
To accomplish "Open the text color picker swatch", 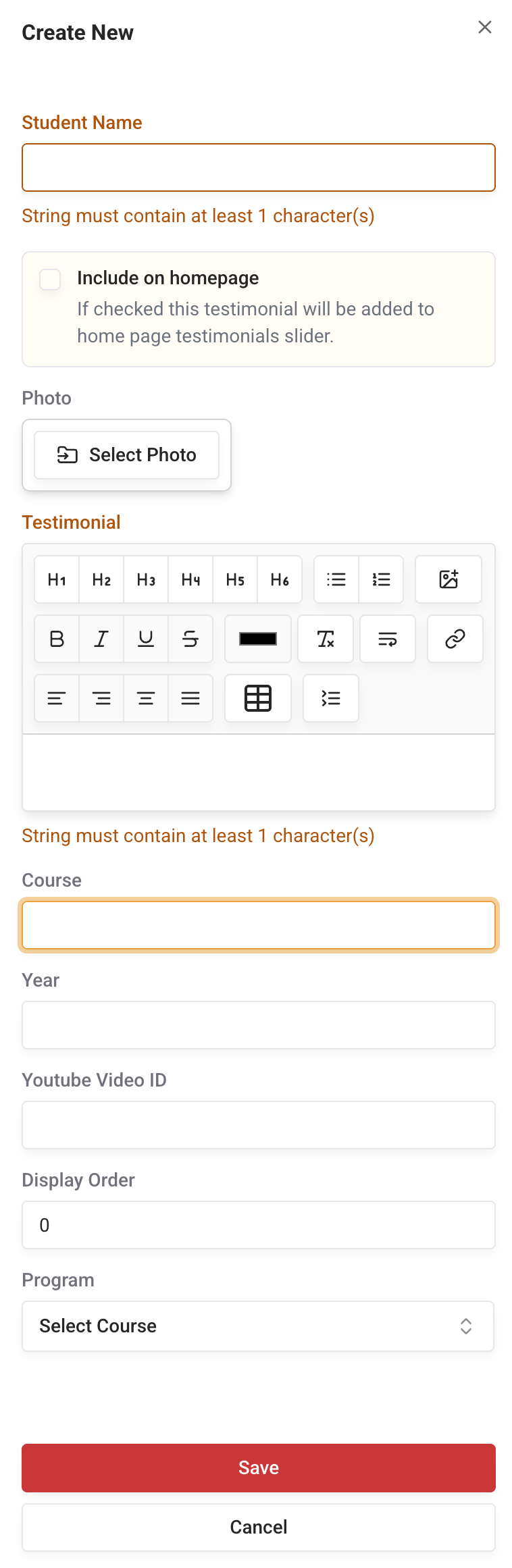I will 258,639.
